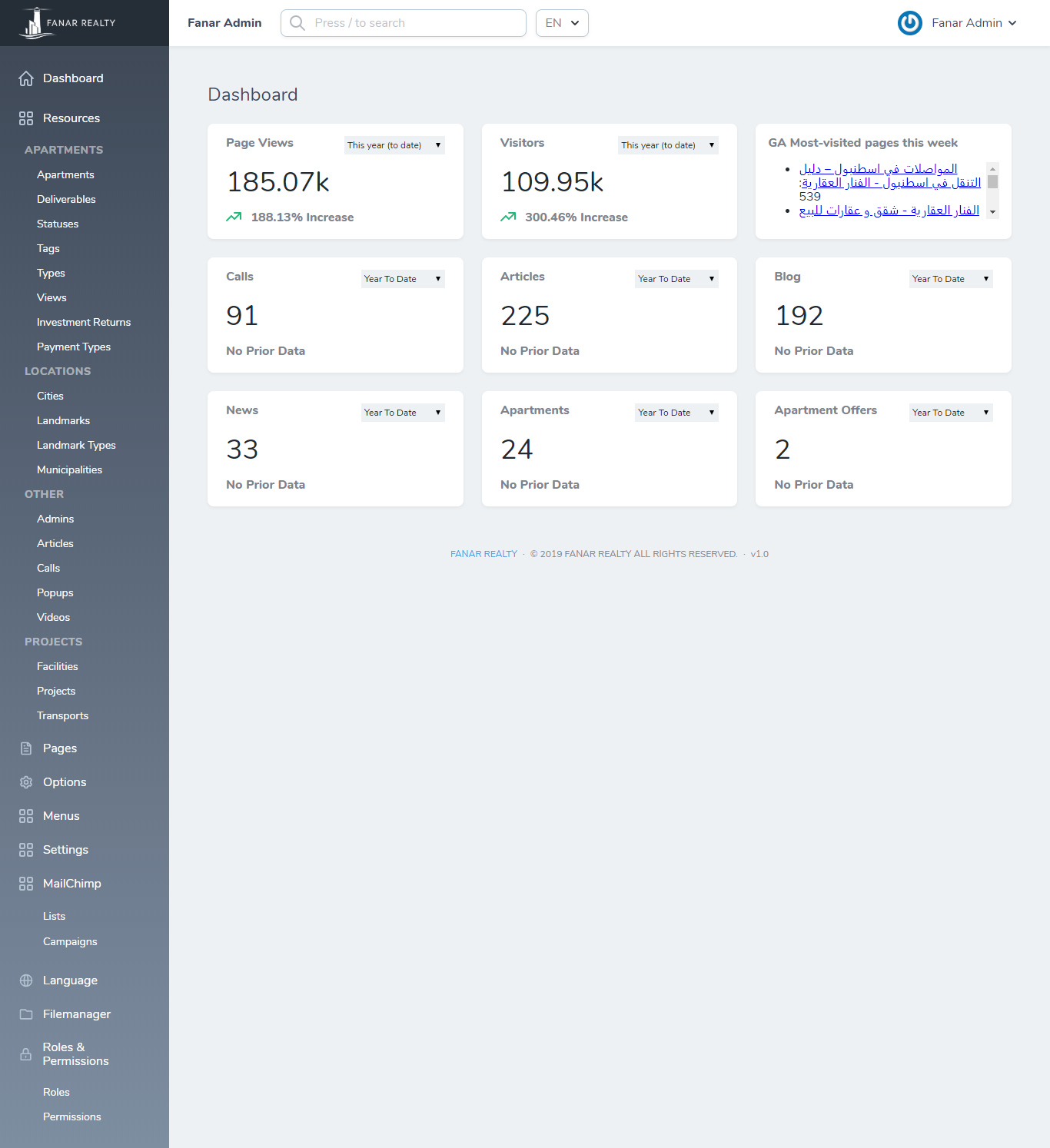The width and height of the screenshot is (1050, 1148).
Task: Click the Fanar Admin header title
Action: click(224, 23)
